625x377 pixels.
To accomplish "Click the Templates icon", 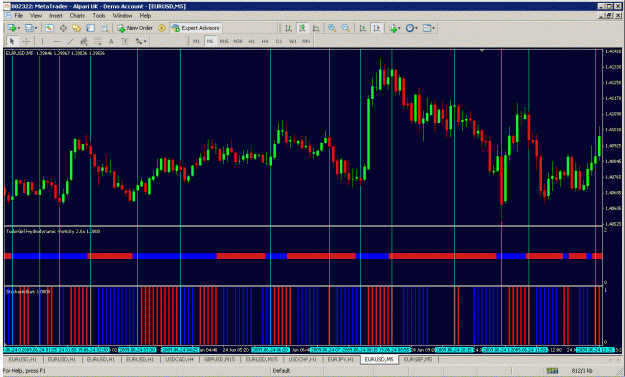I will (x=427, y=28).
